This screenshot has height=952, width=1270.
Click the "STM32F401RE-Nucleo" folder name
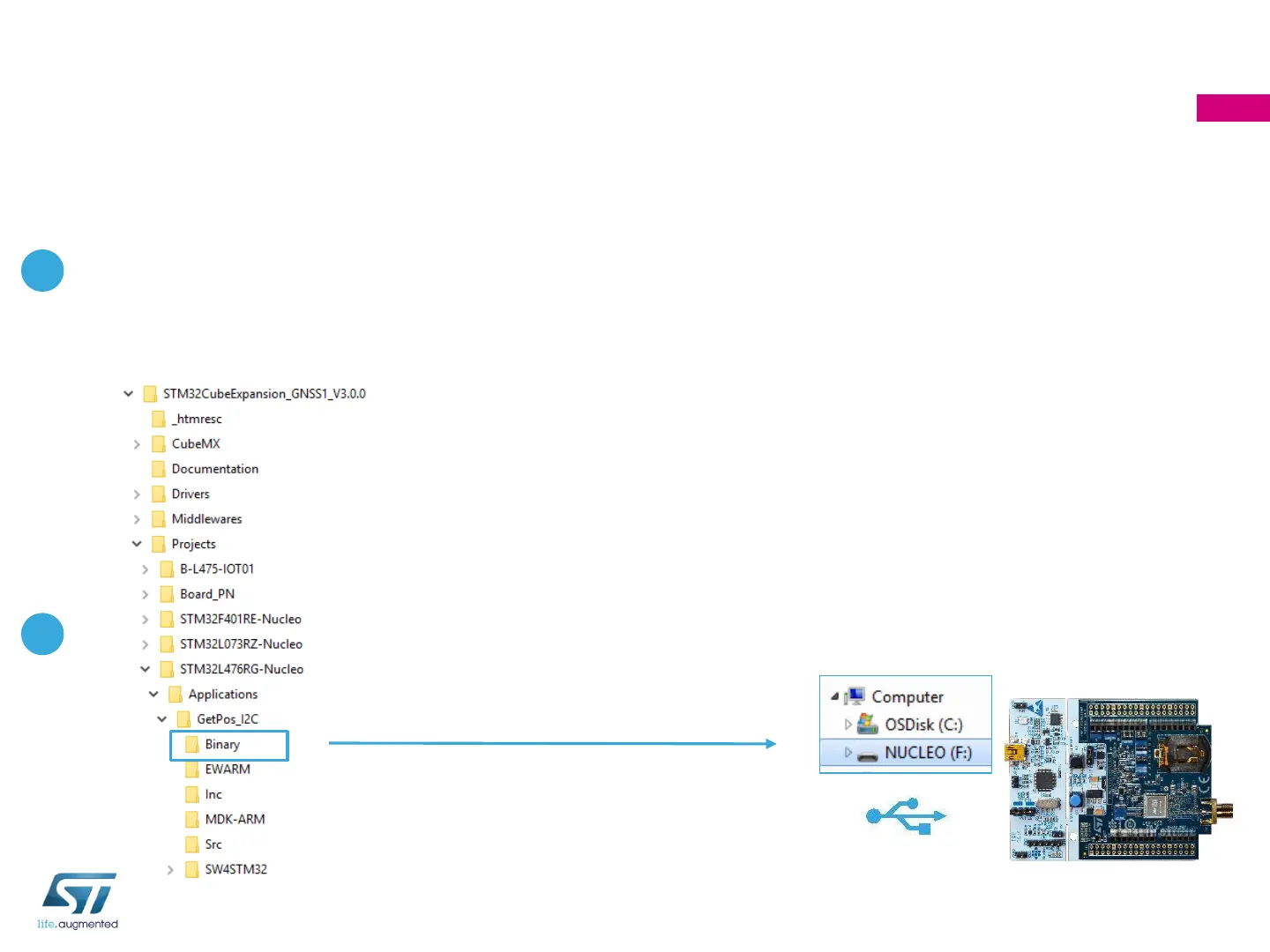tap(241, 620)
